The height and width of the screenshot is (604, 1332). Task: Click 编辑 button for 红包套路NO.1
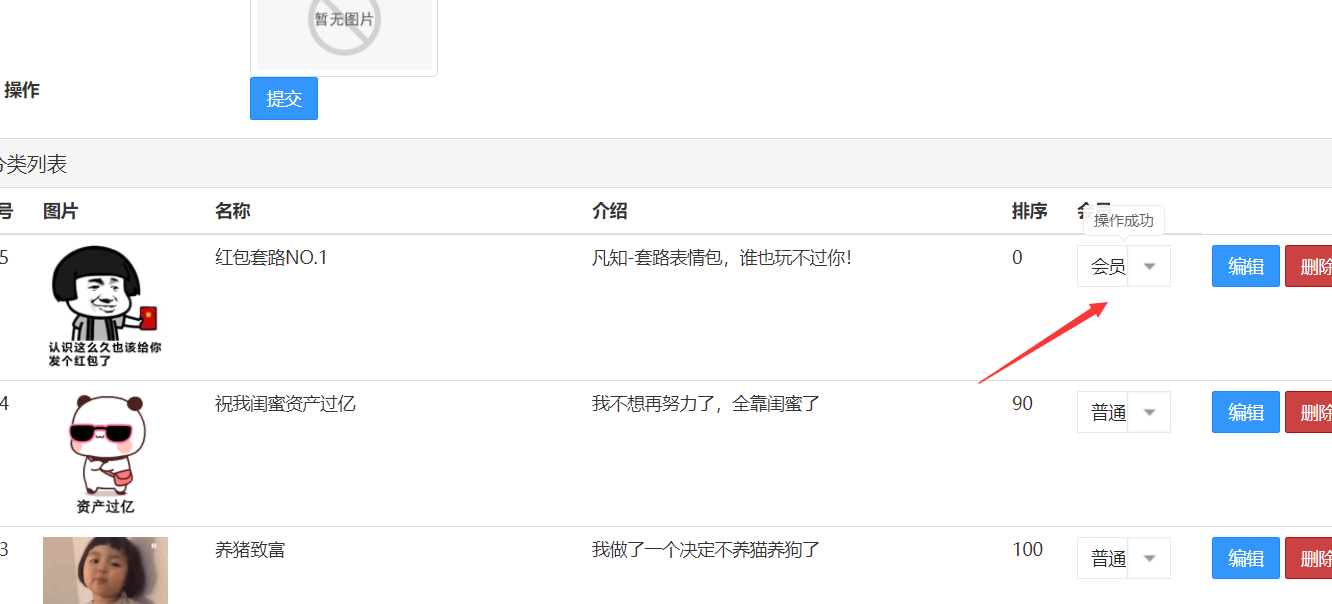coord(1246,266)
